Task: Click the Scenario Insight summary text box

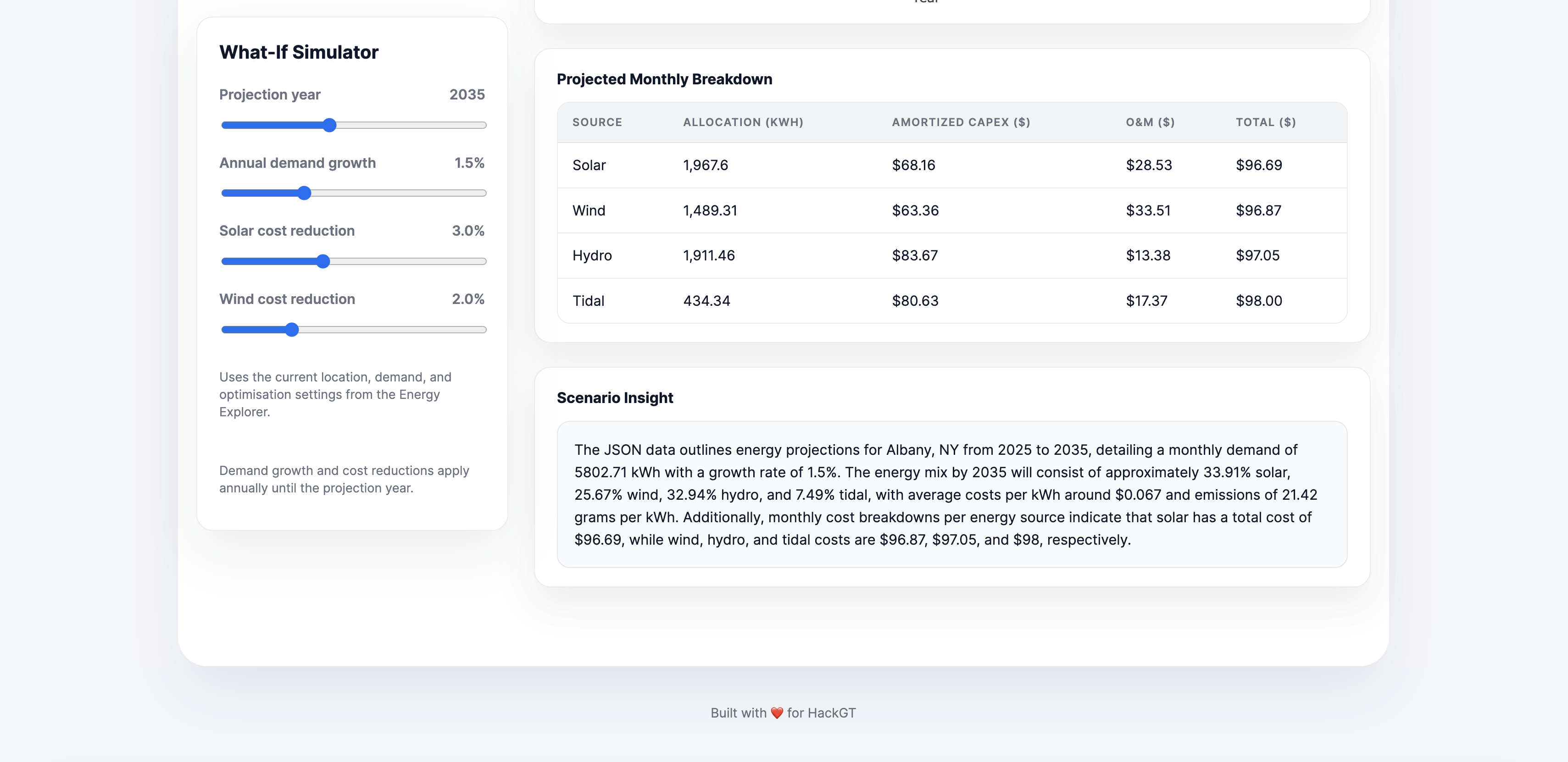Action: [x=951, y=494]
